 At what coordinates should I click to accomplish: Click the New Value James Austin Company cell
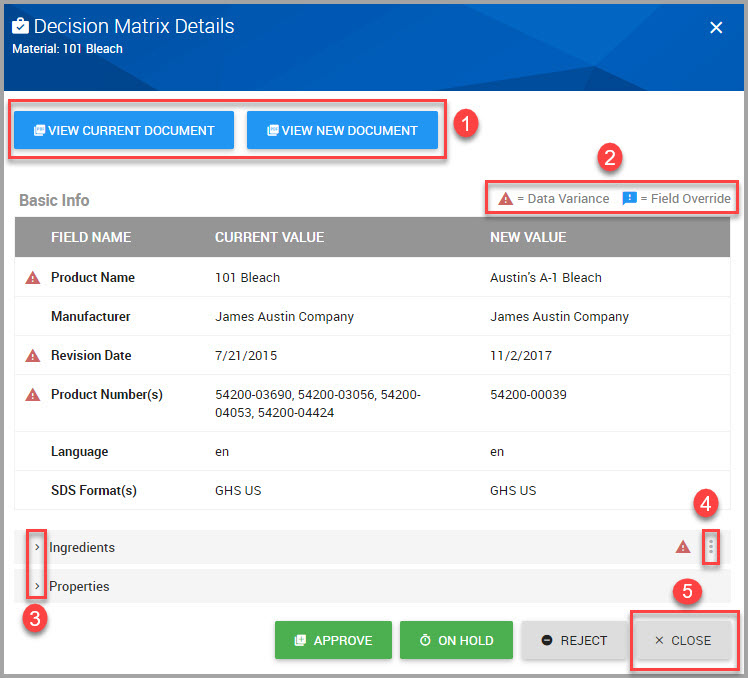coord(559,317)
